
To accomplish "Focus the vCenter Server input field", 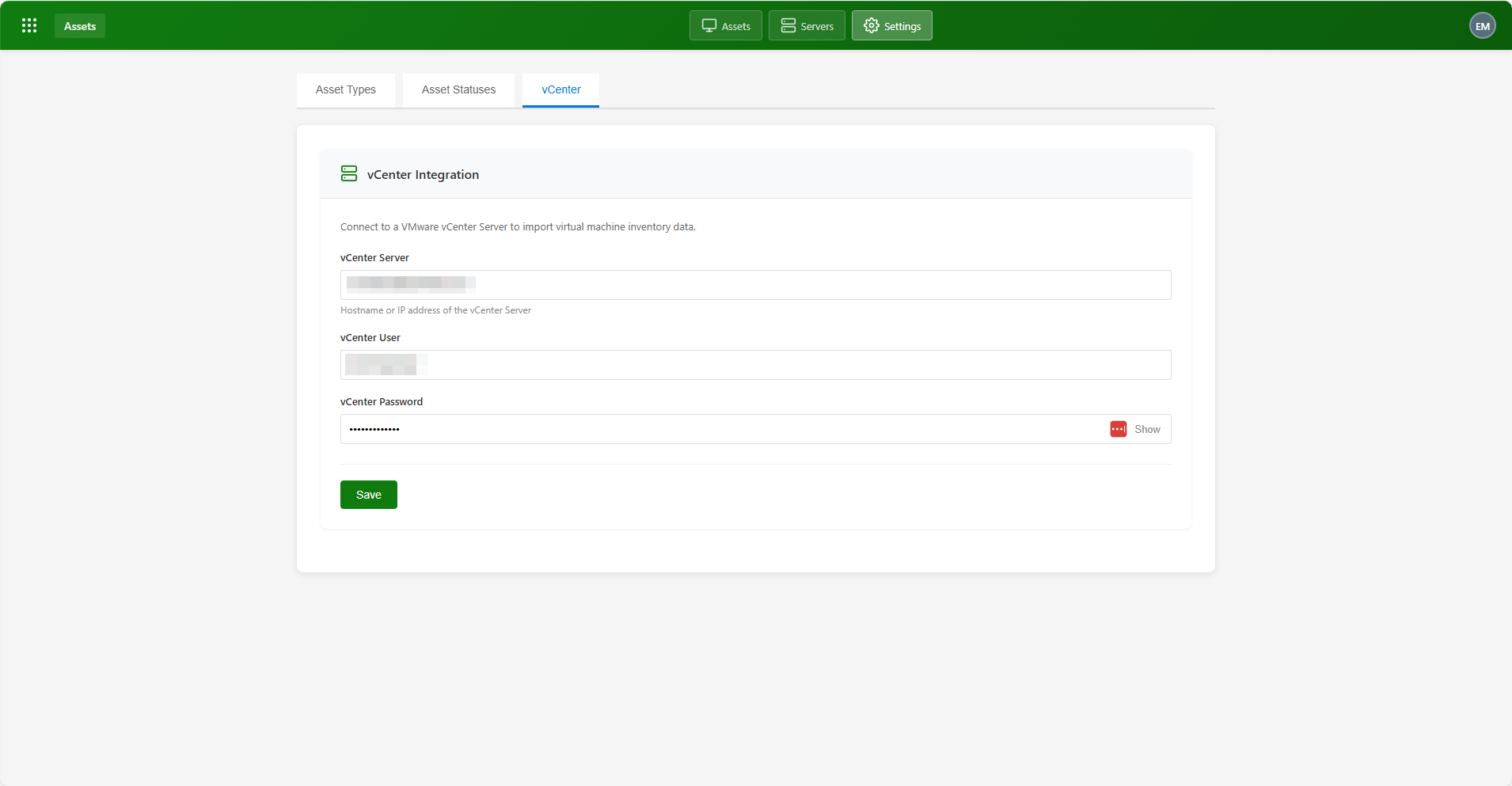I will pos(756,285).
